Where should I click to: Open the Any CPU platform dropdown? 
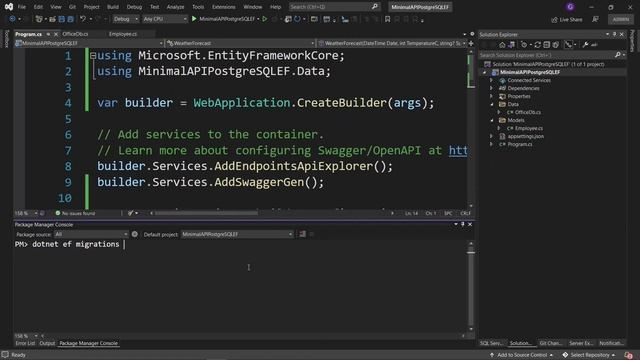pyautogui.click(x=164, y=19)
